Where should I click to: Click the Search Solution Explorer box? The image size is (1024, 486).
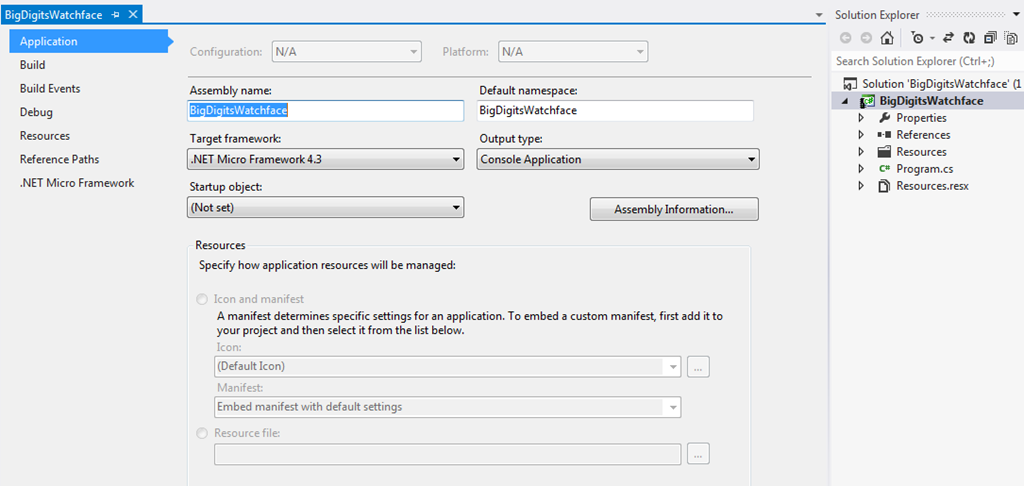click(926, 61)
